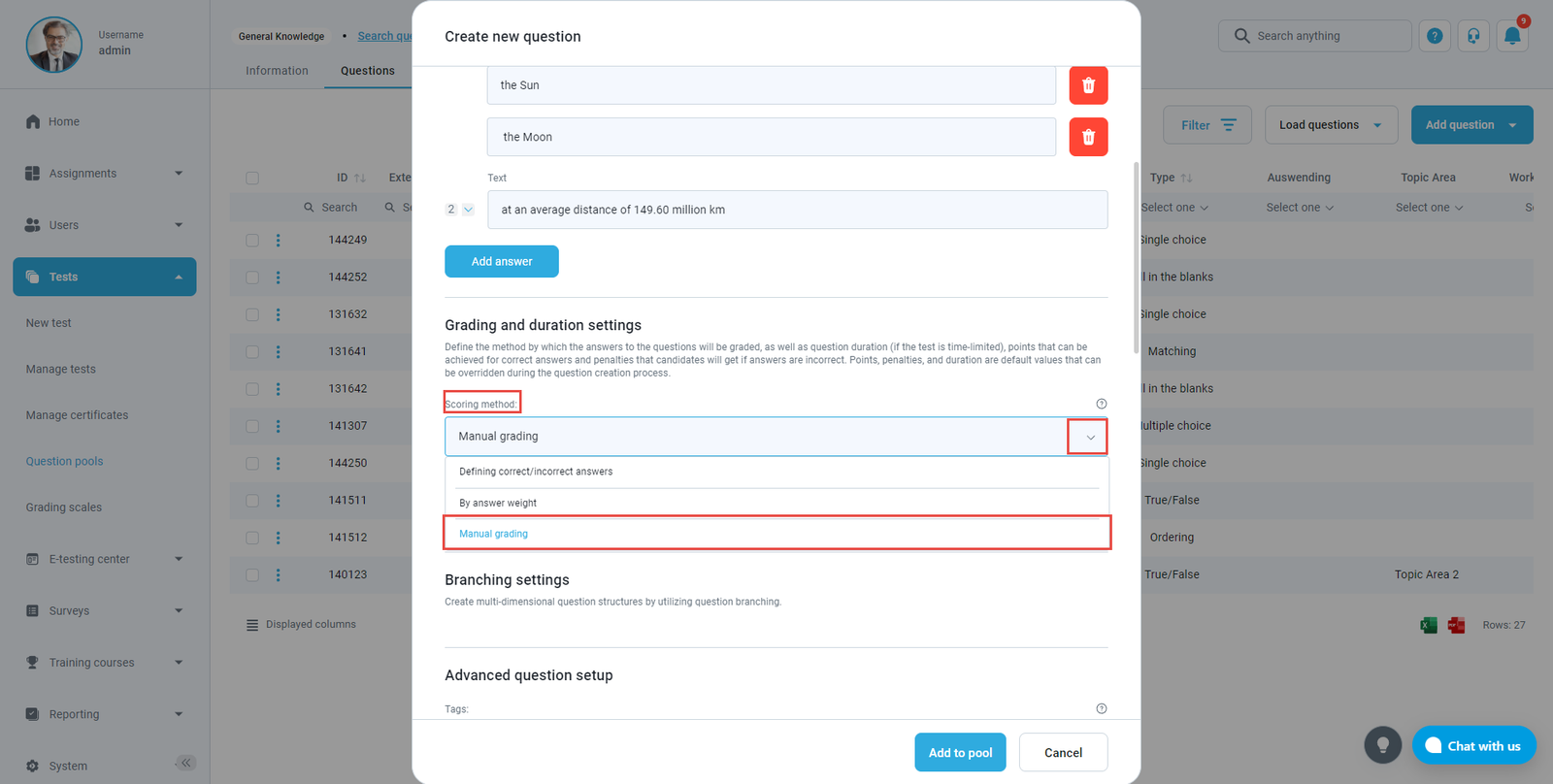Toggle the select-all questions checkbox
Screen dimensions: 1553x784
click(x=252, y=178)
